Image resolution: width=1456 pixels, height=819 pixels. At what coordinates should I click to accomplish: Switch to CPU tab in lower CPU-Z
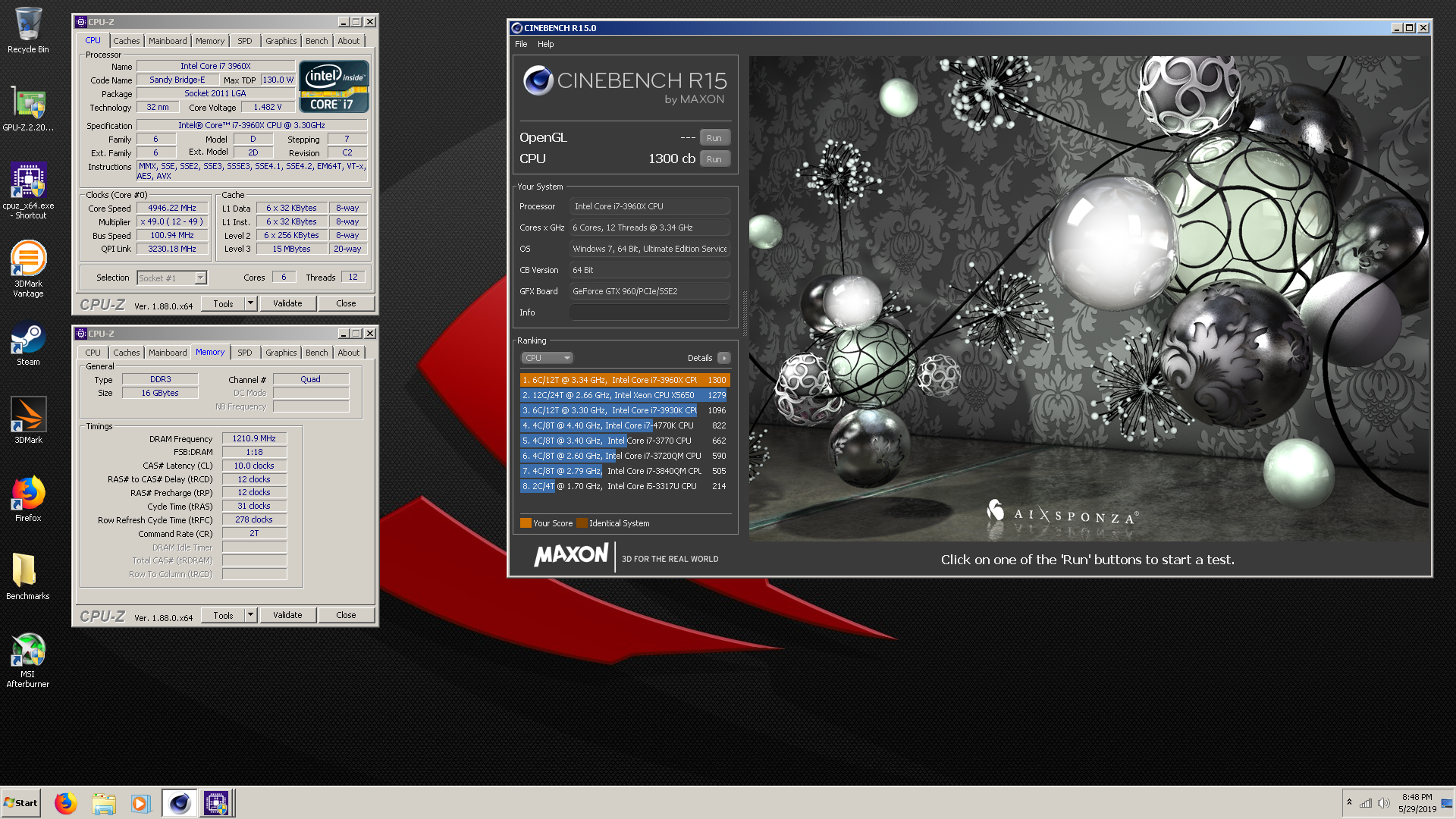93,353
